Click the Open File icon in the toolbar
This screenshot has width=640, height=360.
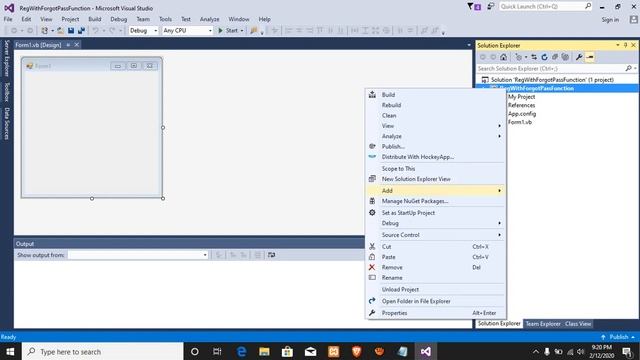(60, 31)
